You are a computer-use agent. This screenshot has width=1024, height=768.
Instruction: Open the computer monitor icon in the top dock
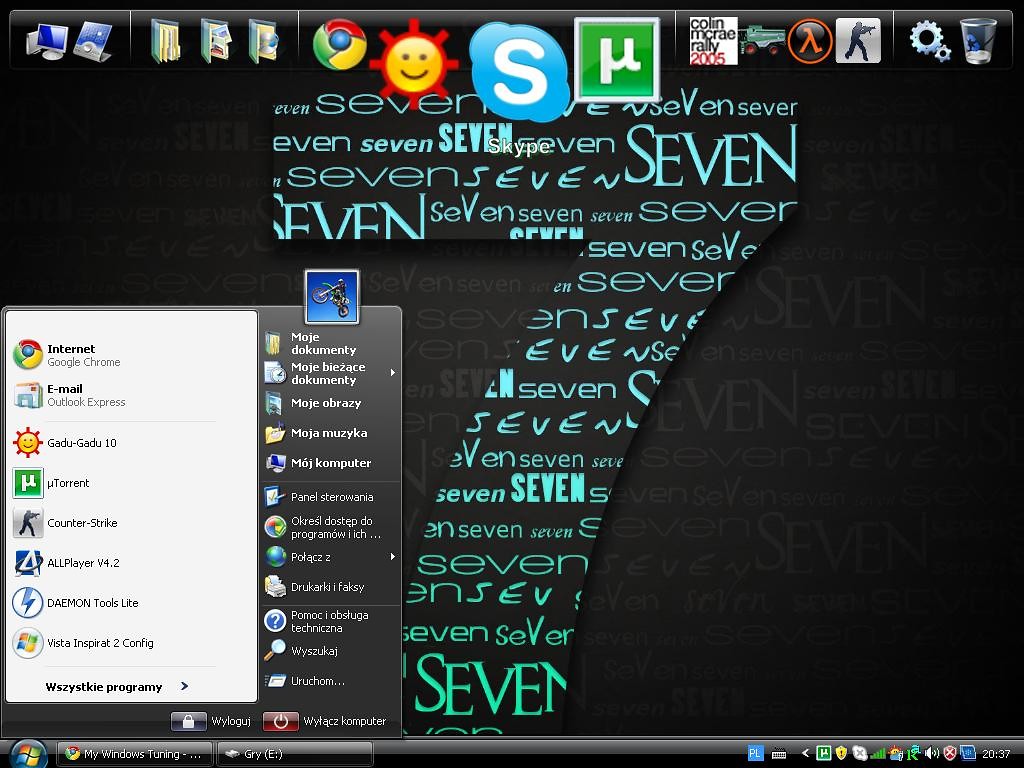click(47, 40)
